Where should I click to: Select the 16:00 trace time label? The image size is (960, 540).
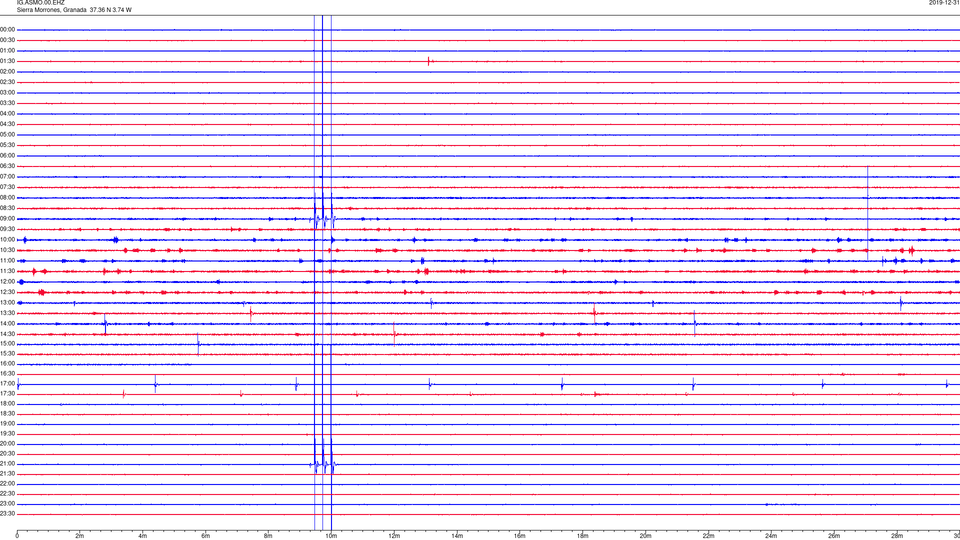click(7, 363)
